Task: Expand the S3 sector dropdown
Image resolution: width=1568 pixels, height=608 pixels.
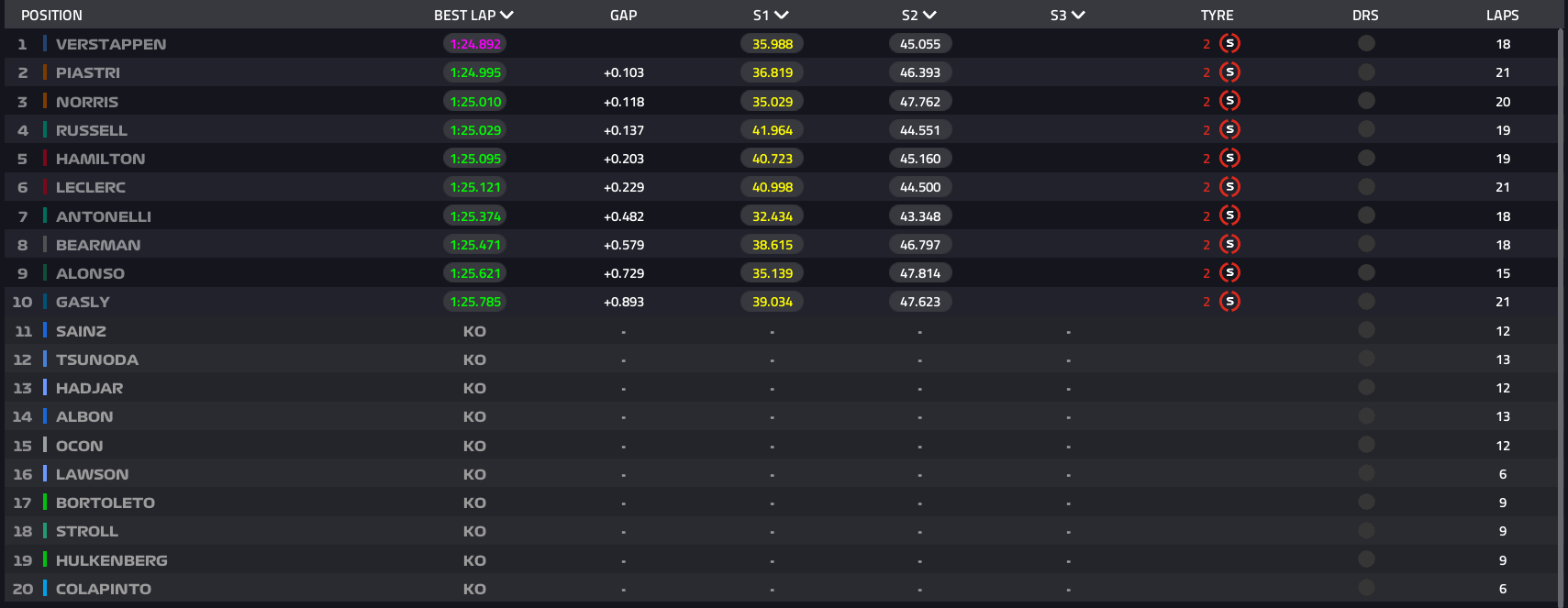Action: tap(1078, 15)
